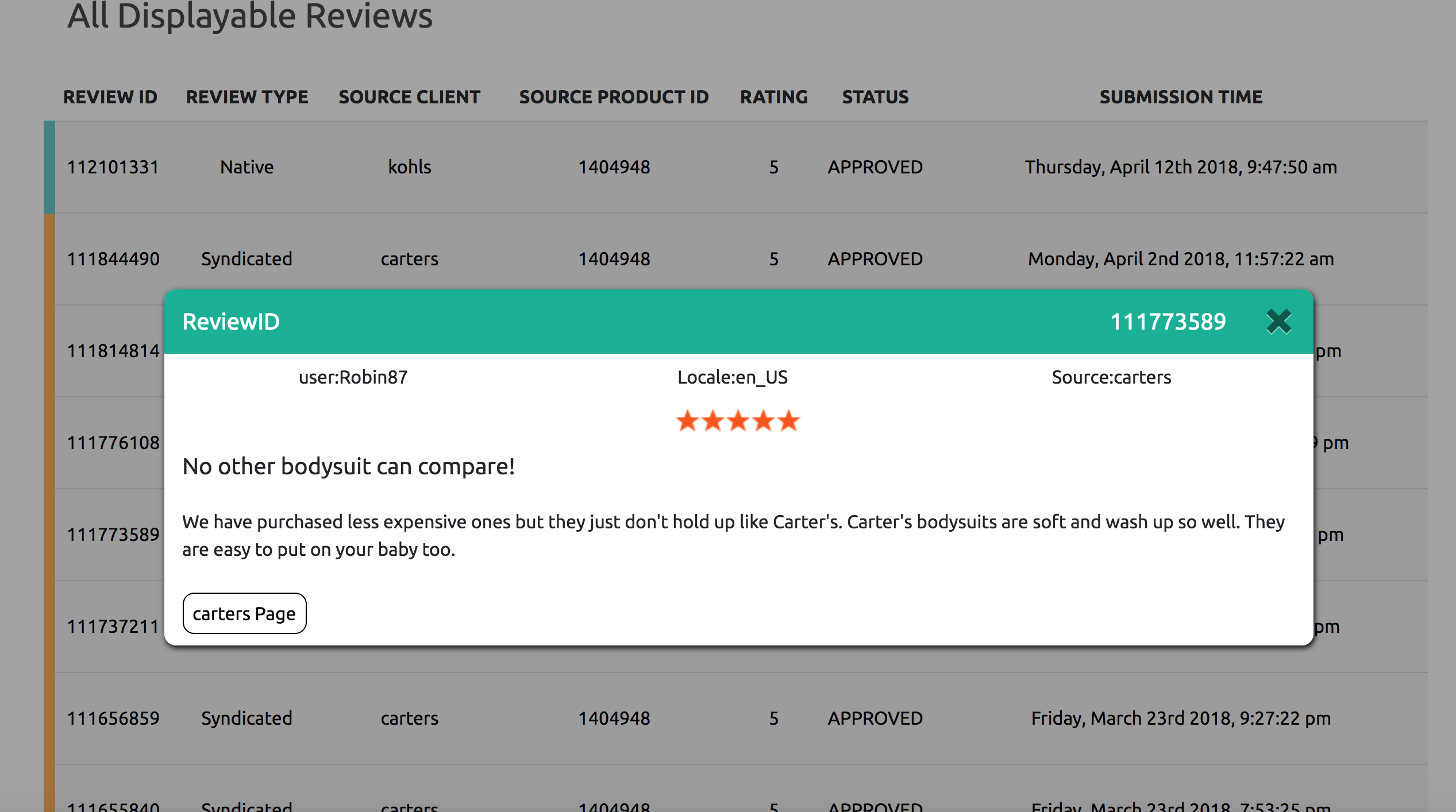Click the five-star rating in the popup
Screen dimensions: 1456x812
[x=738, y=420]
